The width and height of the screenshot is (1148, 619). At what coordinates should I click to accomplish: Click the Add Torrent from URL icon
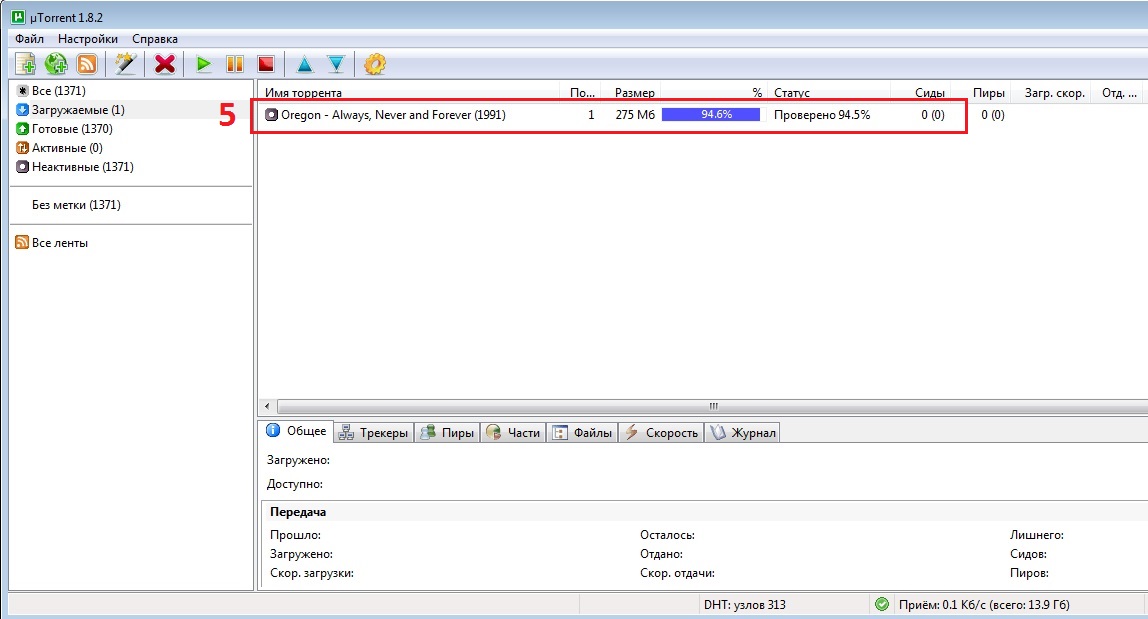click(56, 64)
